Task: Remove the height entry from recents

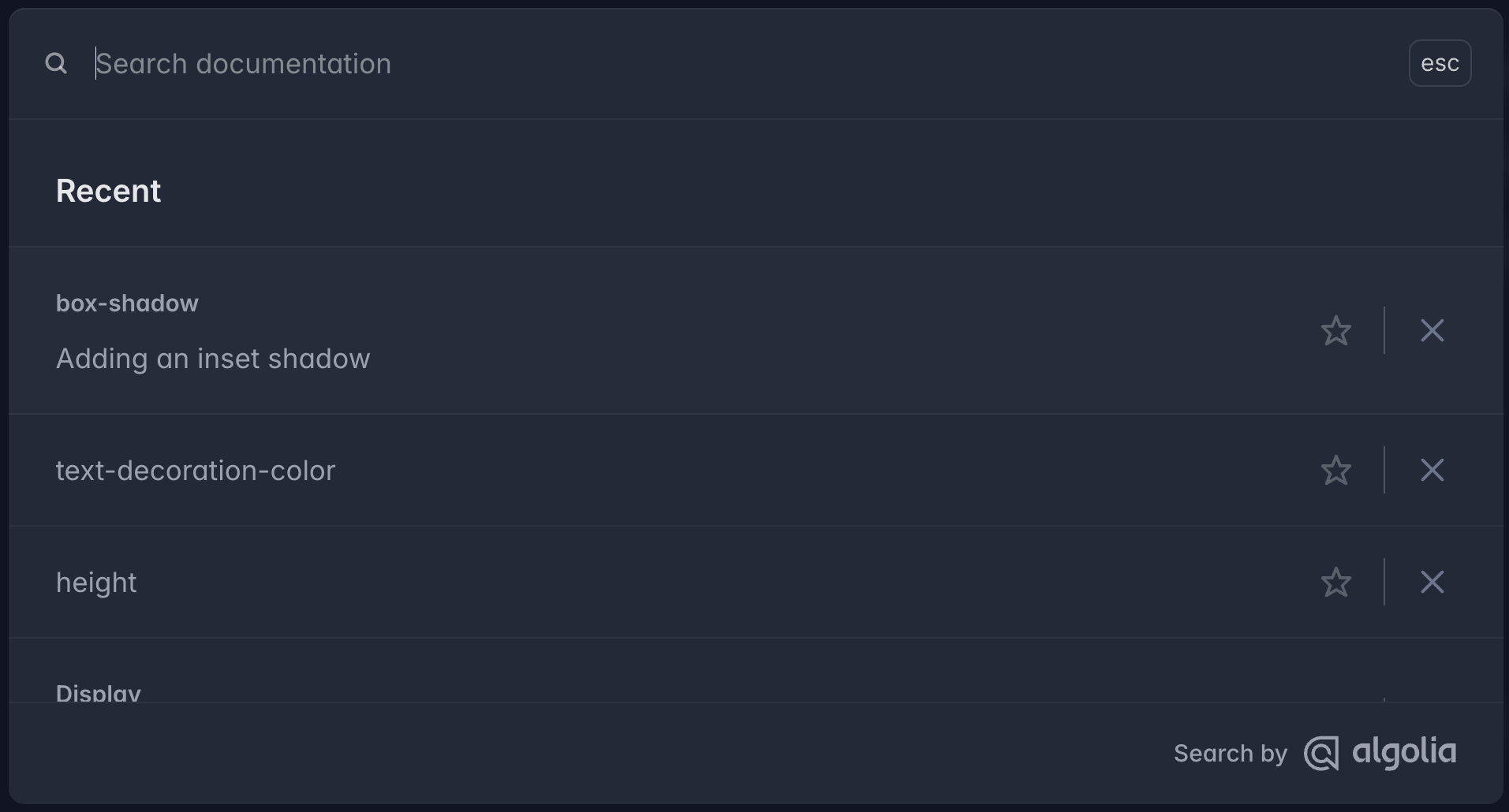Action: point(1432,583)
